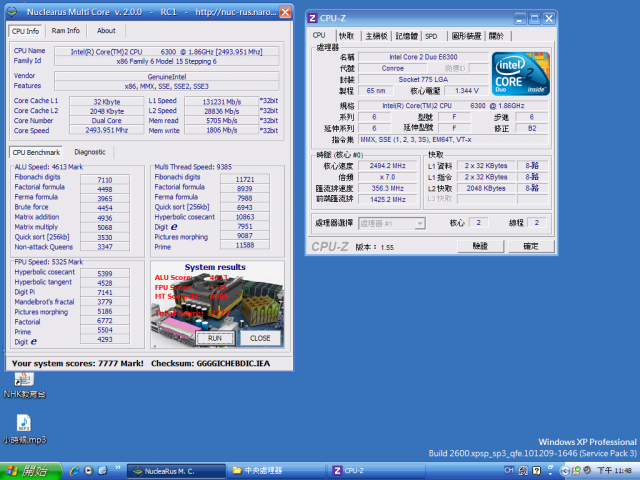The height and width of the screenshot is (480, 640).
Task: Click the L2 快取 value 2048 KBytes
Action: [486, 188]
